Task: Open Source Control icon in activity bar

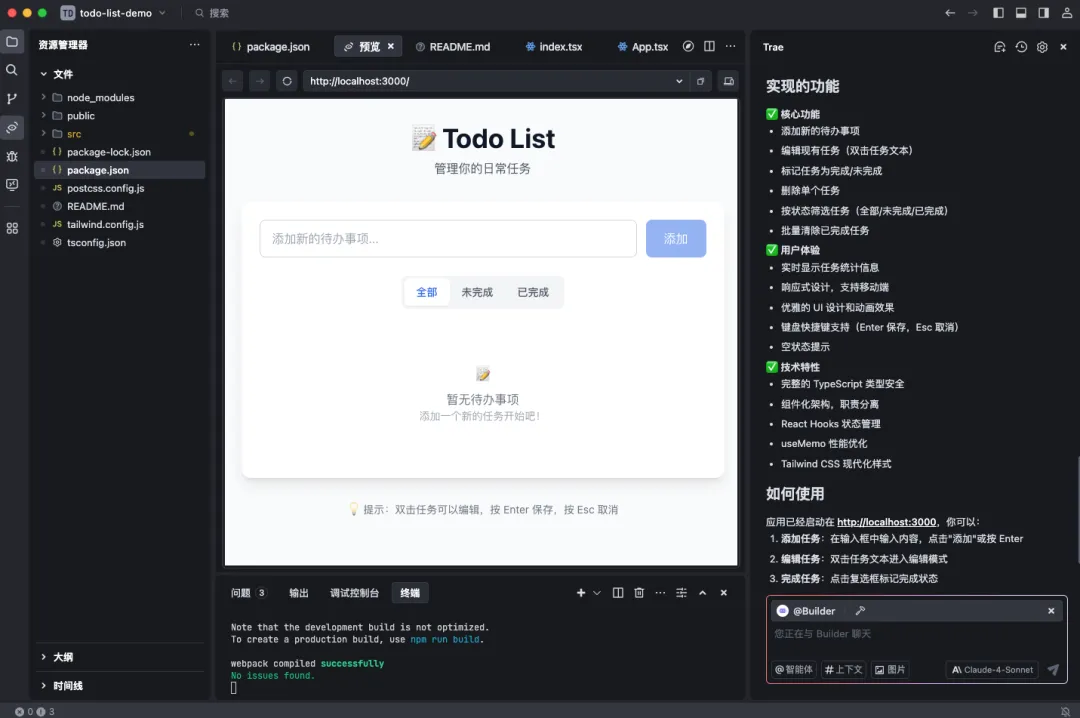Action: click(12, 99)
